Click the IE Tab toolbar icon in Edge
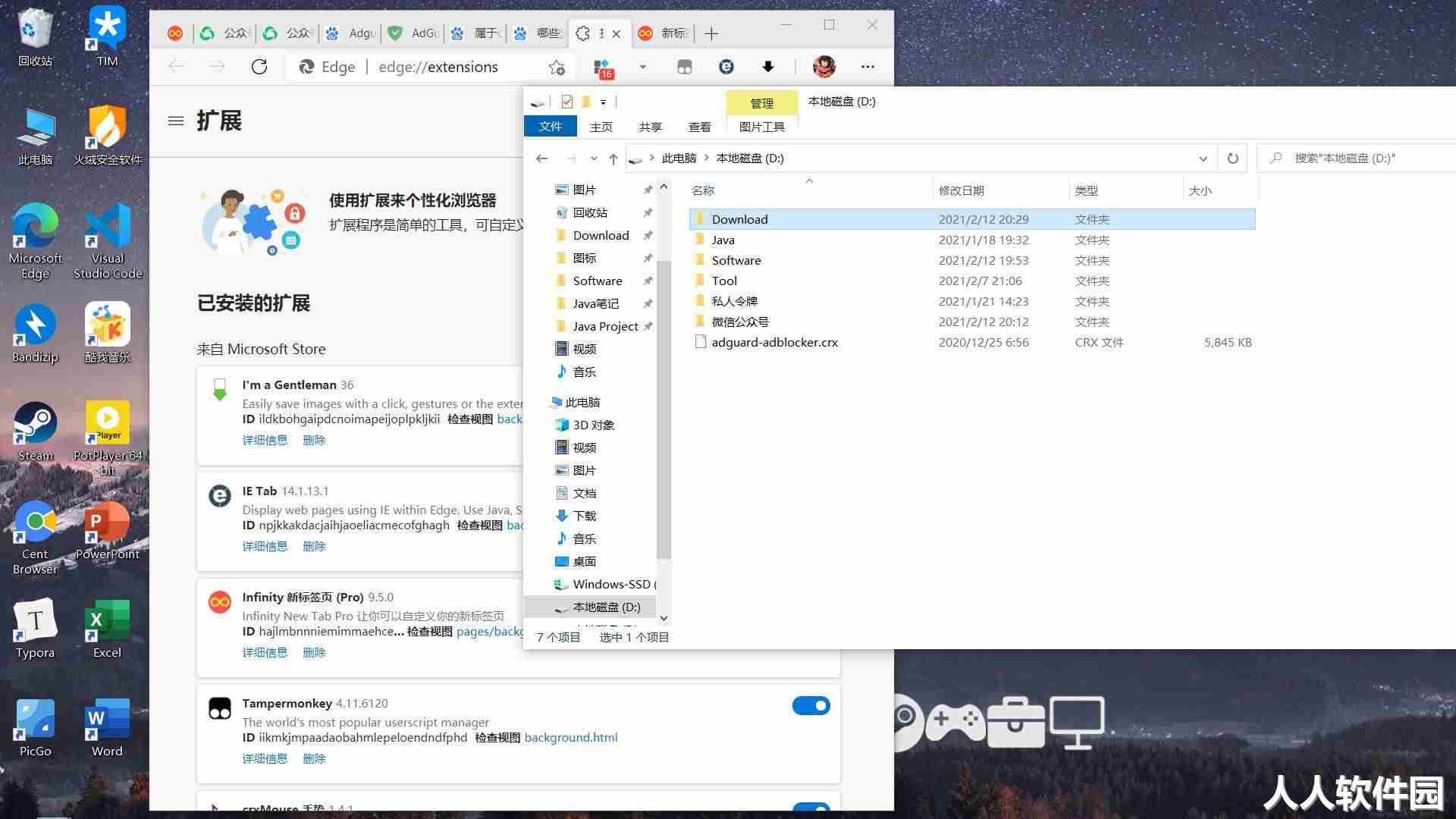Viewport: 1456px width, 819px height. [726, 67]
